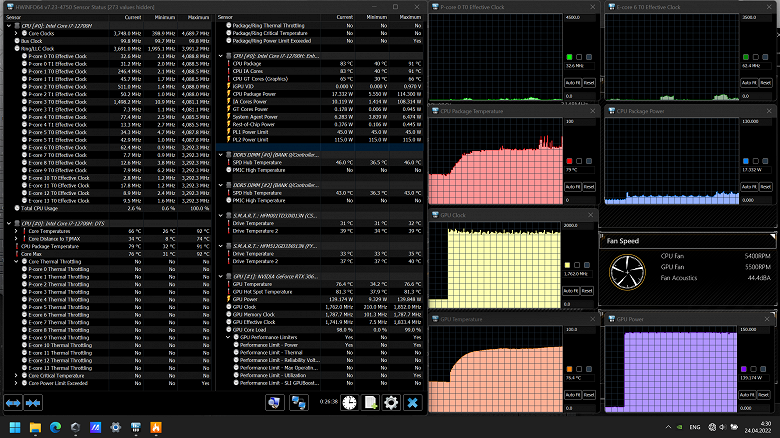
Task: Click the HWiNFO64 title bar icon
Action: pyautogui.click(x=9, y=7)
